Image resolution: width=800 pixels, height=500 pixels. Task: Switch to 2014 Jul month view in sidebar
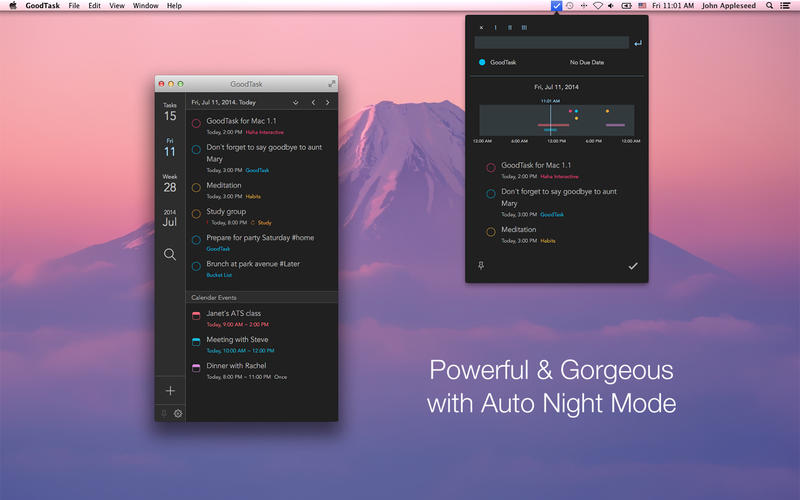(170, 218)
